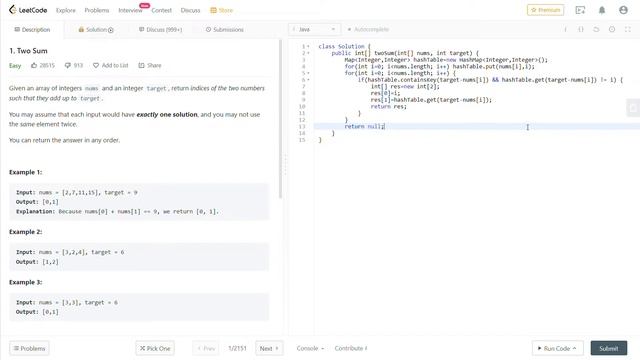
Task: Click the LeetCode logo
Action: [x=28, y=10]
